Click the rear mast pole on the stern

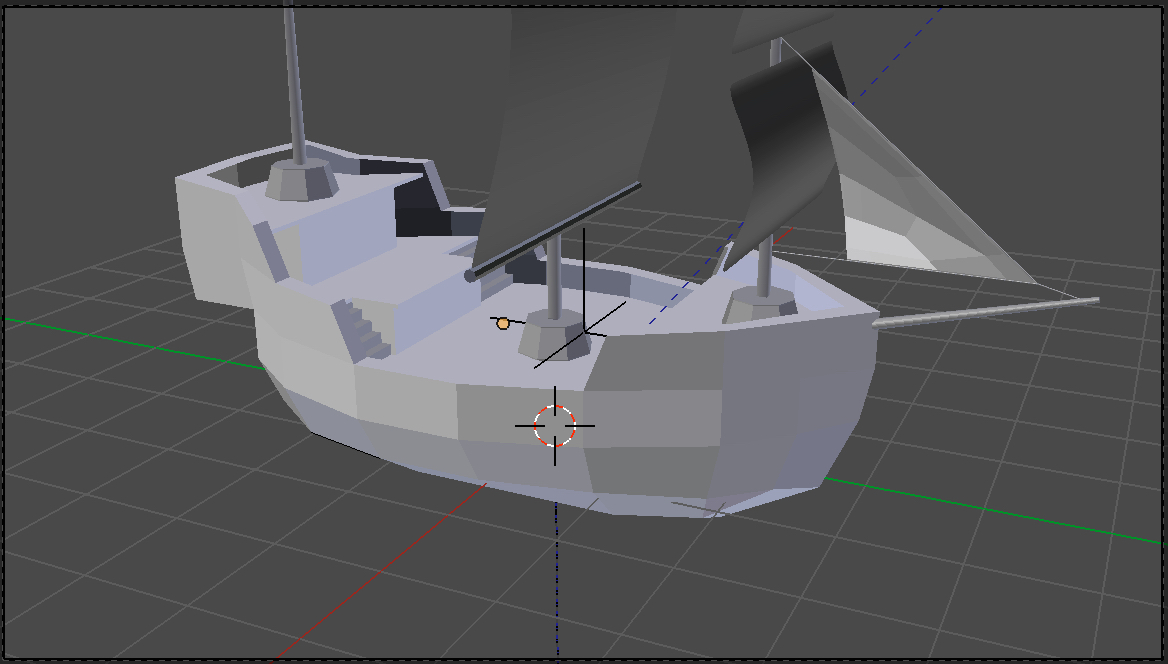pos(295,82)
